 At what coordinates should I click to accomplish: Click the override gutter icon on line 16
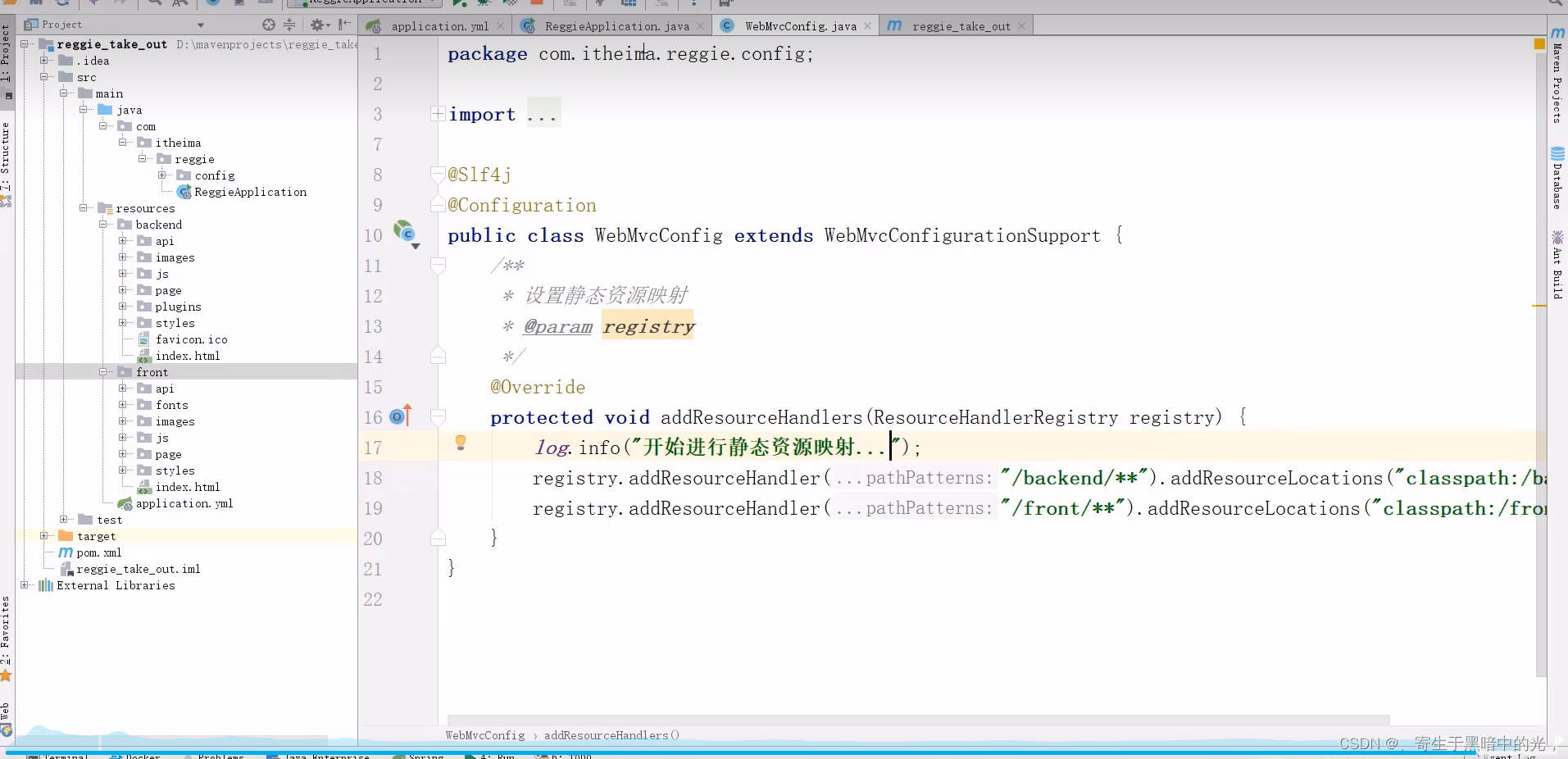click(x=400, y=416)
